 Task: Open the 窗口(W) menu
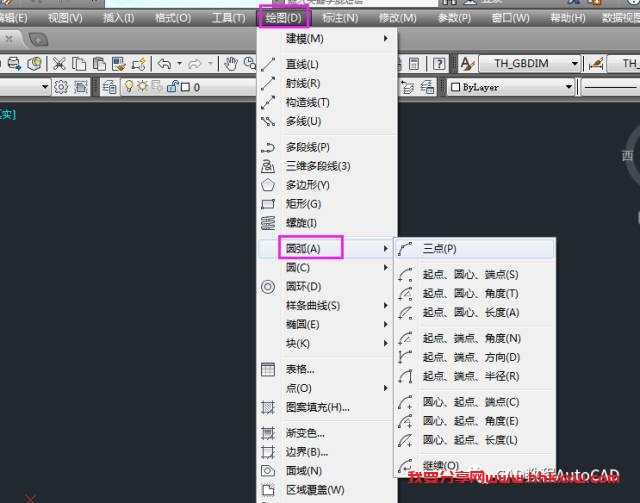pyautogui.click(x=510, y=18)
